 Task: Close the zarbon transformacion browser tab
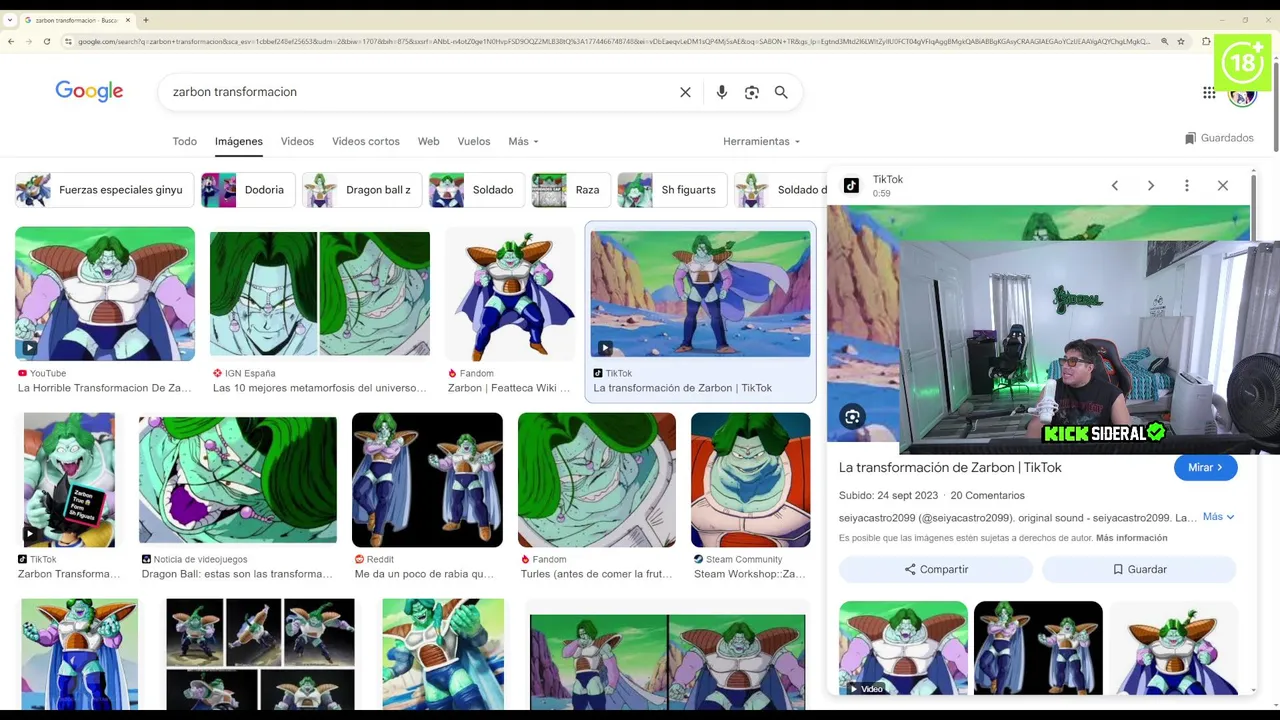(128, 20)
